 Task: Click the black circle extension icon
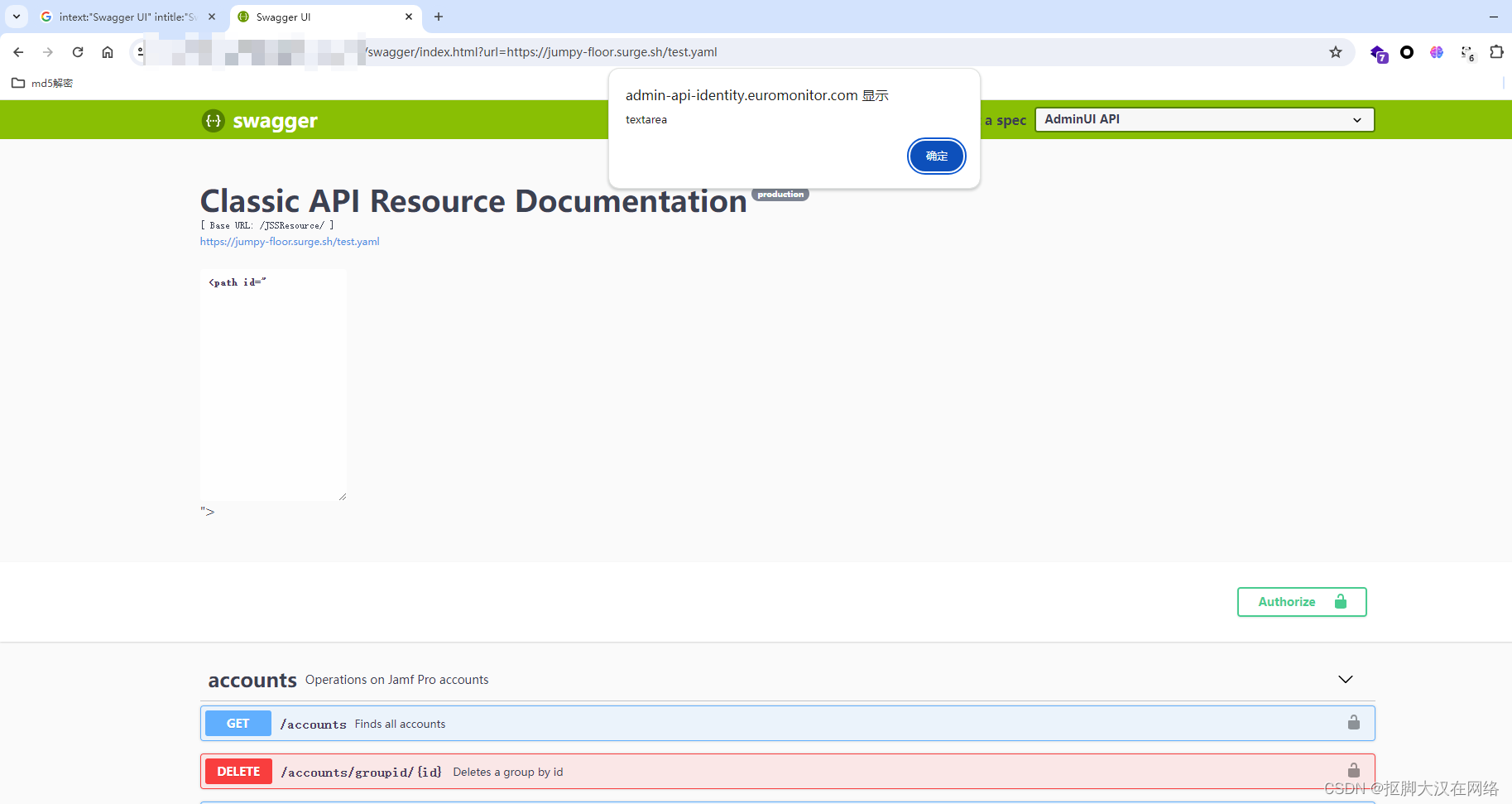pos(1407,52)
